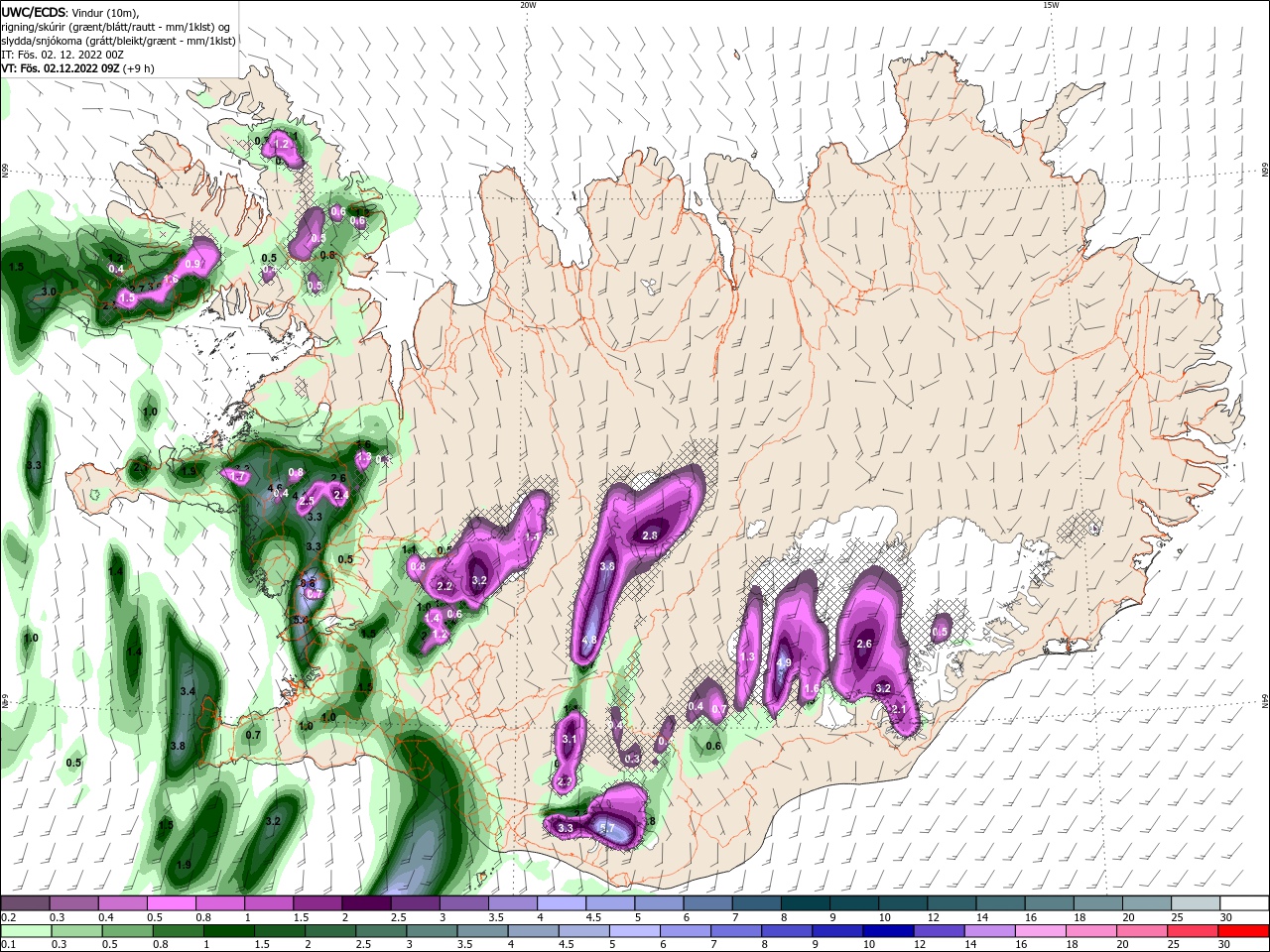Image resolution: width=1270 pixels, height=952 pixels.
Task: Click the grey-green 3 rain legend swatch
Action: click(x=433, y=930)
